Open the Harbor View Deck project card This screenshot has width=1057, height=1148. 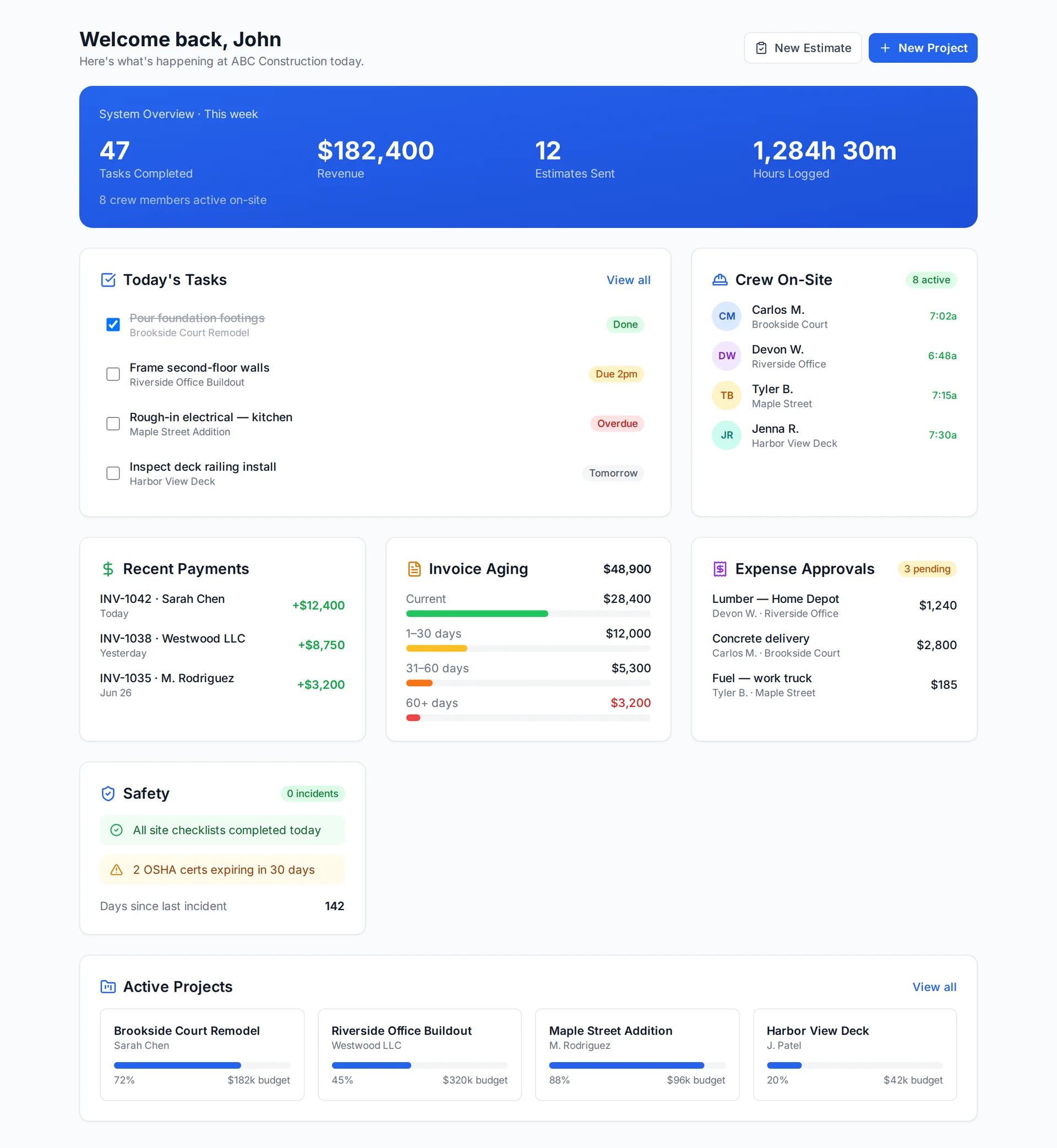coord(854,1054)
